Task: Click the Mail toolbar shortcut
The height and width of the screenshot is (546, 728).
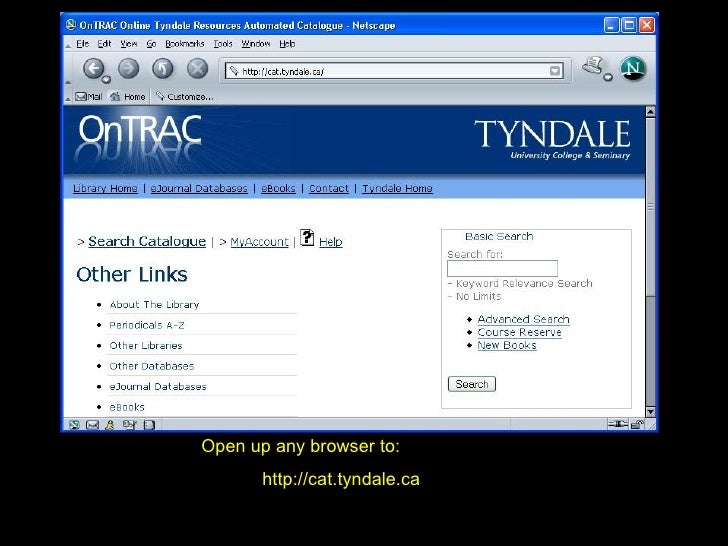Action: (88, 97)
